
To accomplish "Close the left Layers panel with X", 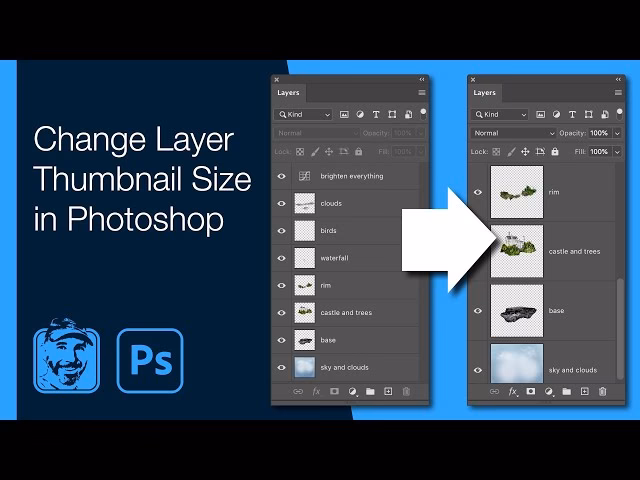I will click(277, 80).
